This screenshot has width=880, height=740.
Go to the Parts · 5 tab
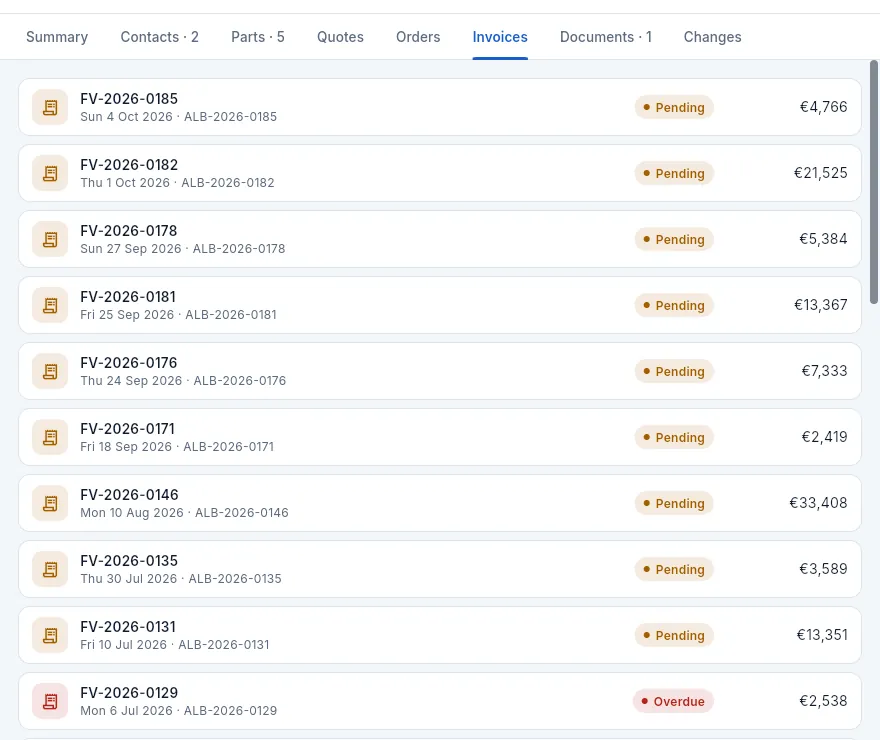coord(258,37)
